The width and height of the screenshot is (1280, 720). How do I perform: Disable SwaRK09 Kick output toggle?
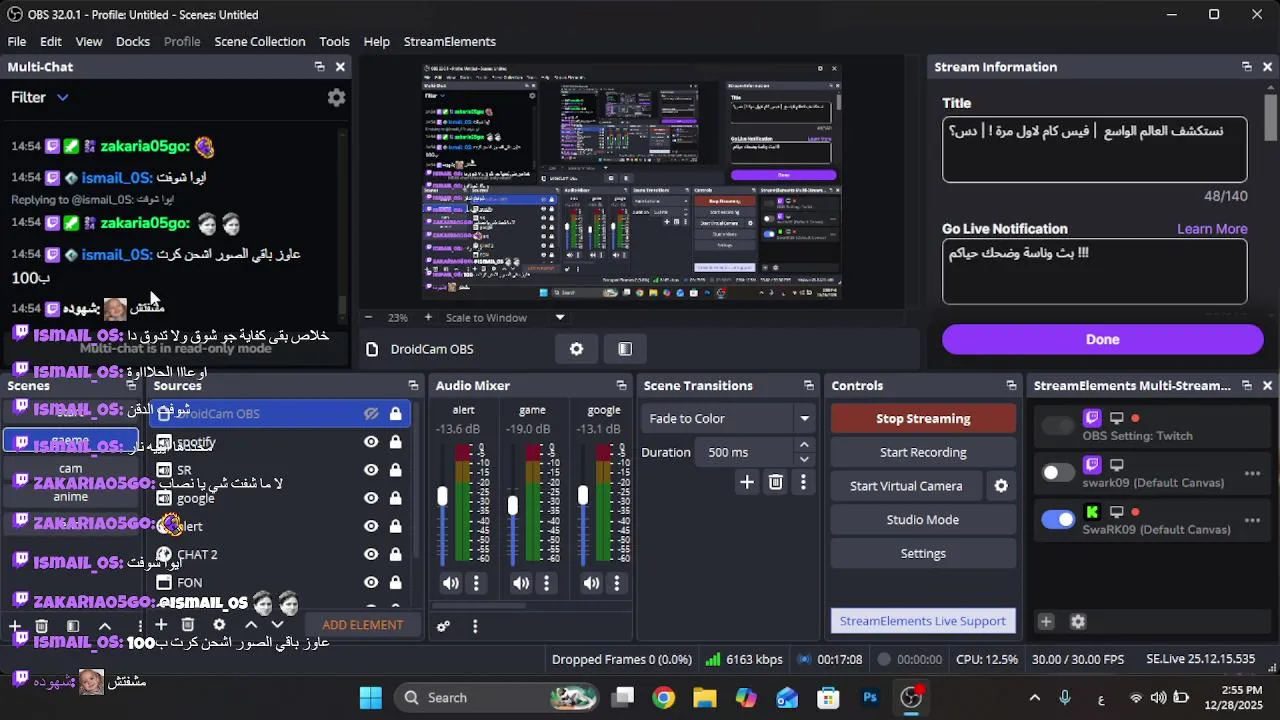pos(1058,520)
